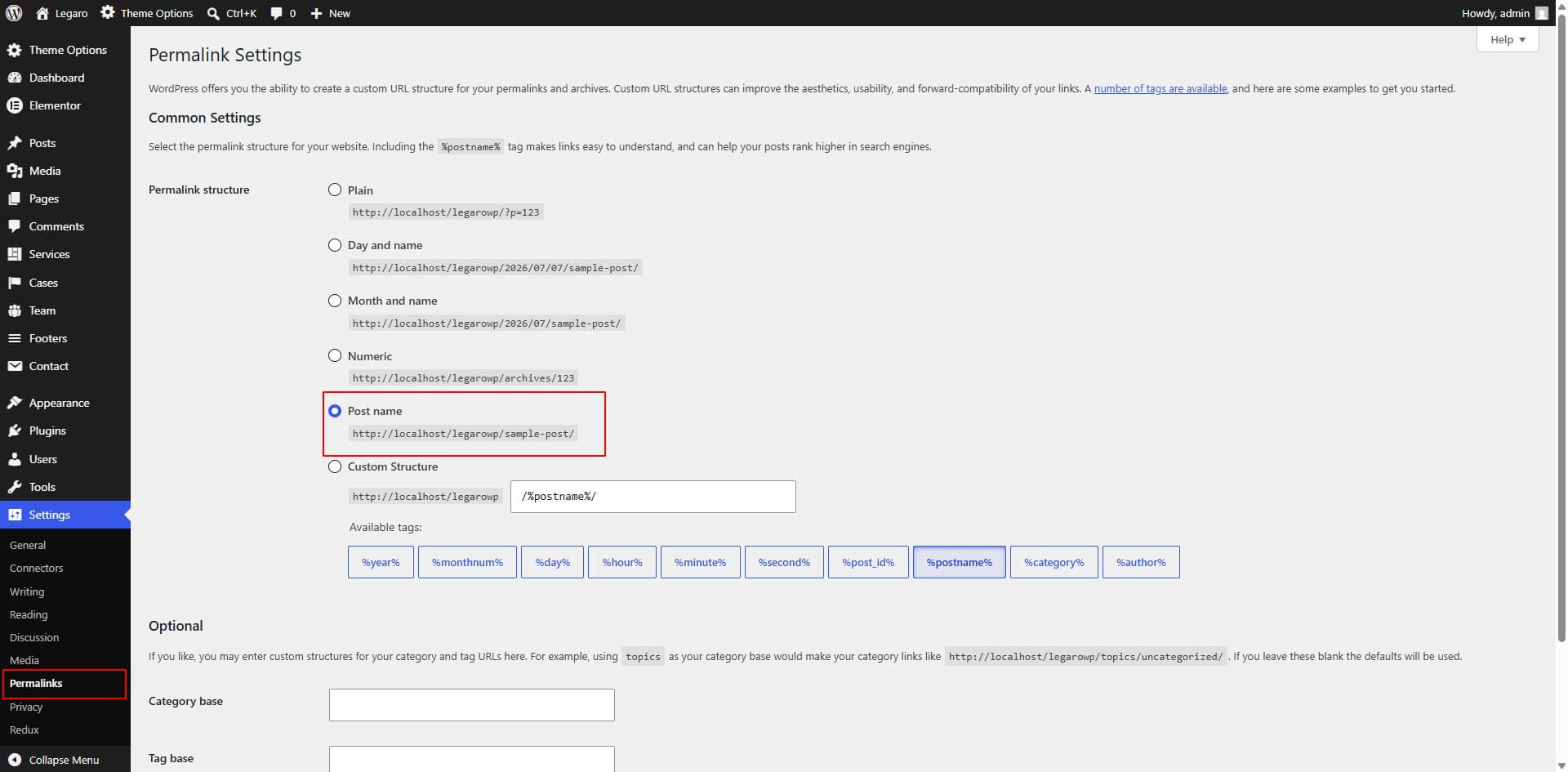Open the Howdy, admin account menu
This screenshot has height=772, width=1568.
pos(1504,13)
